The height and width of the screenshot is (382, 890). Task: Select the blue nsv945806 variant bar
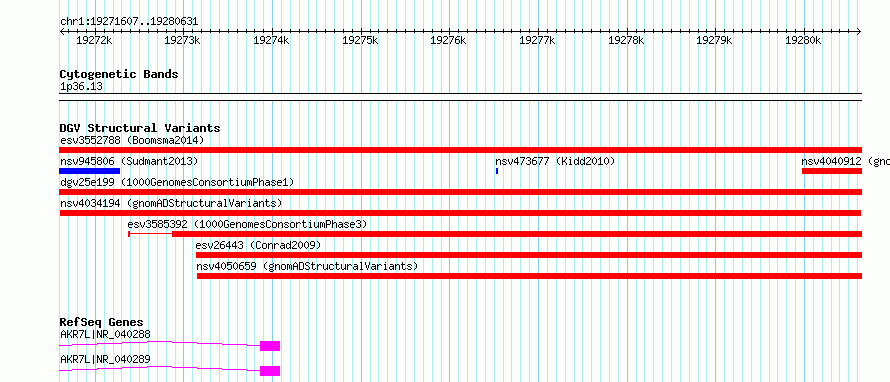[90, 171]
